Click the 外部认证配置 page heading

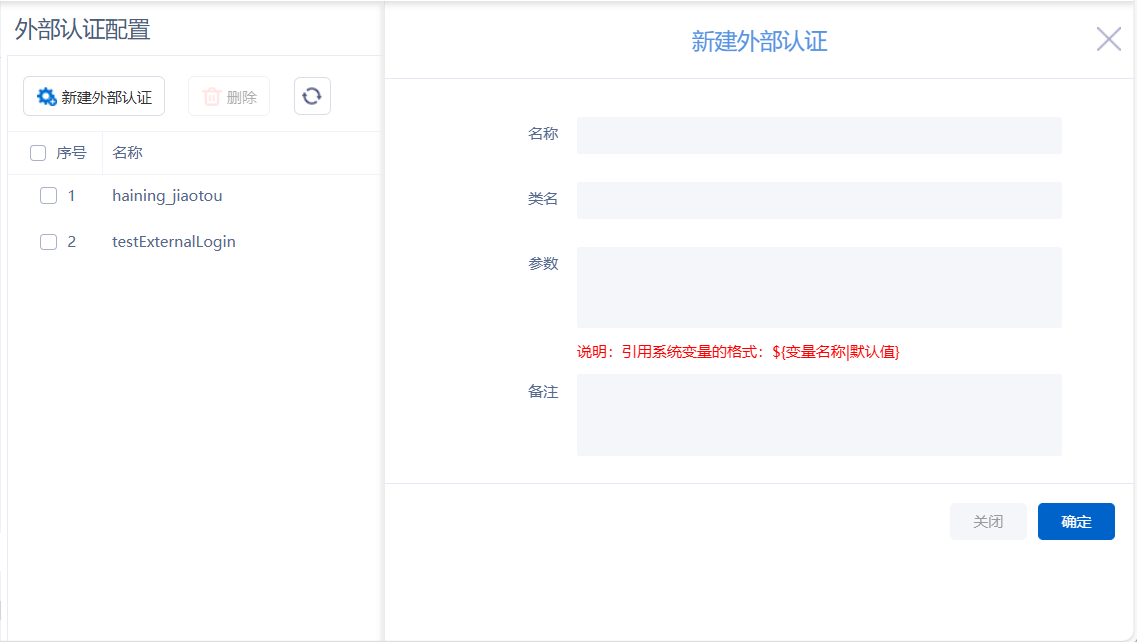(82, 29)
